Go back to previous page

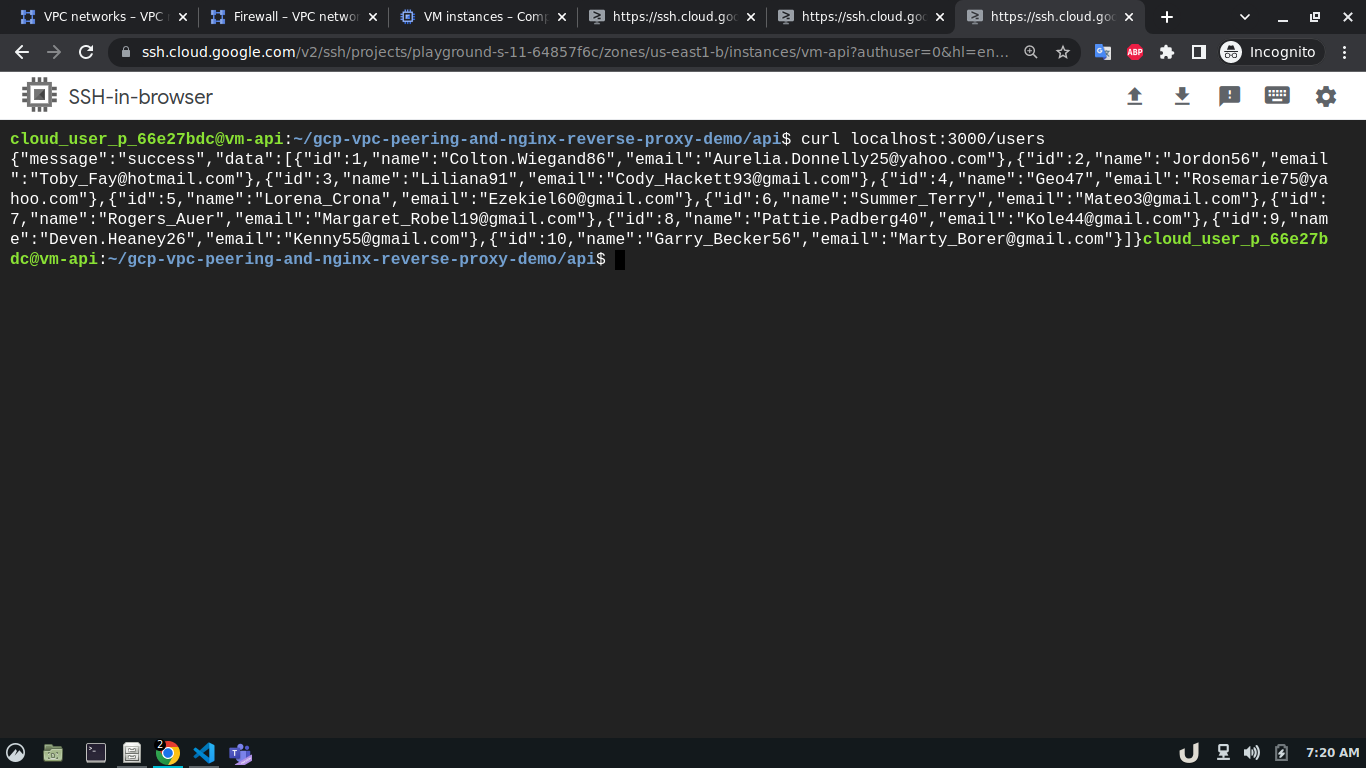[x=22, y=52]
